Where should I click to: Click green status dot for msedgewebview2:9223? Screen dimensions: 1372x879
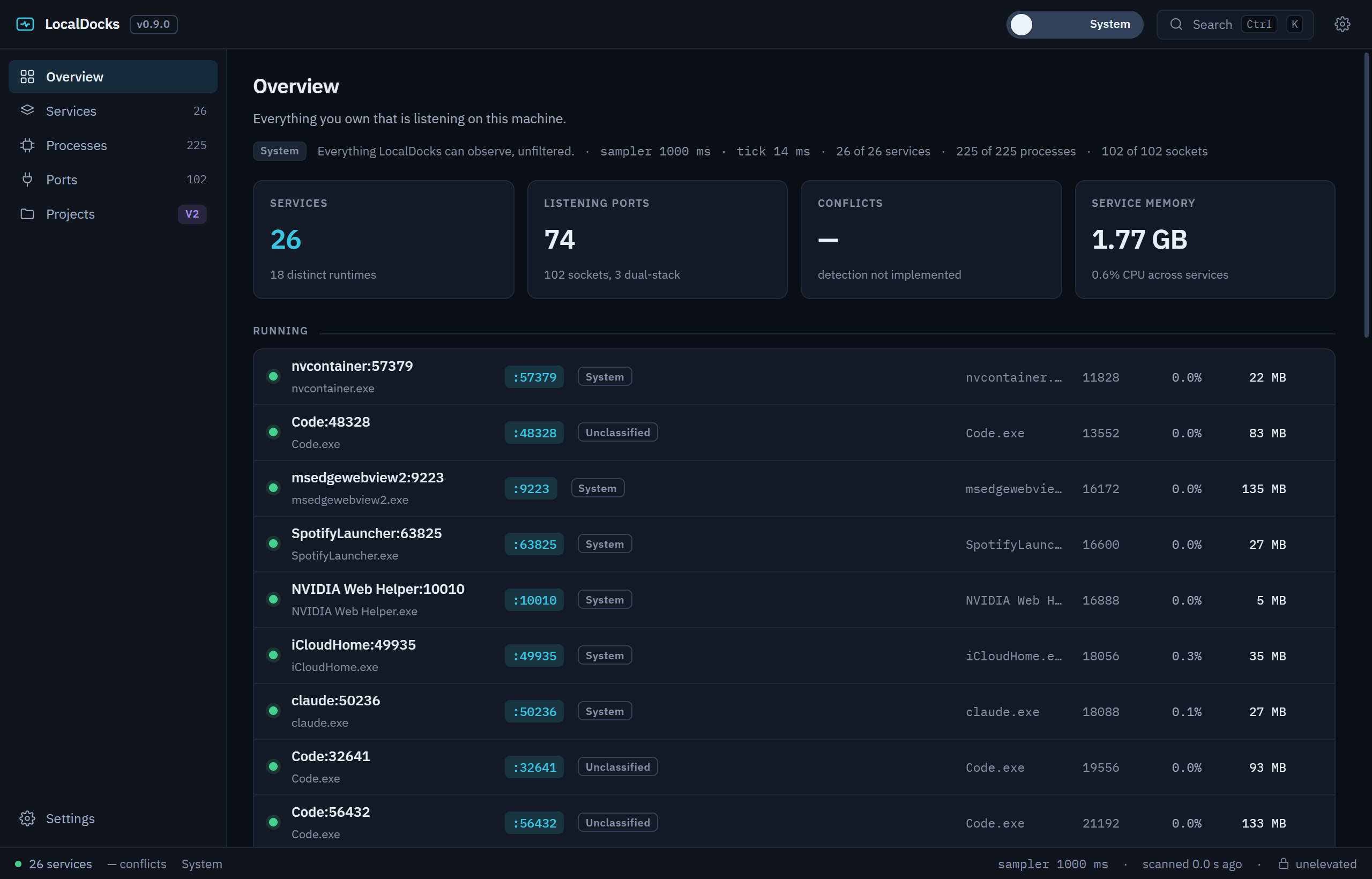[273, 487]
